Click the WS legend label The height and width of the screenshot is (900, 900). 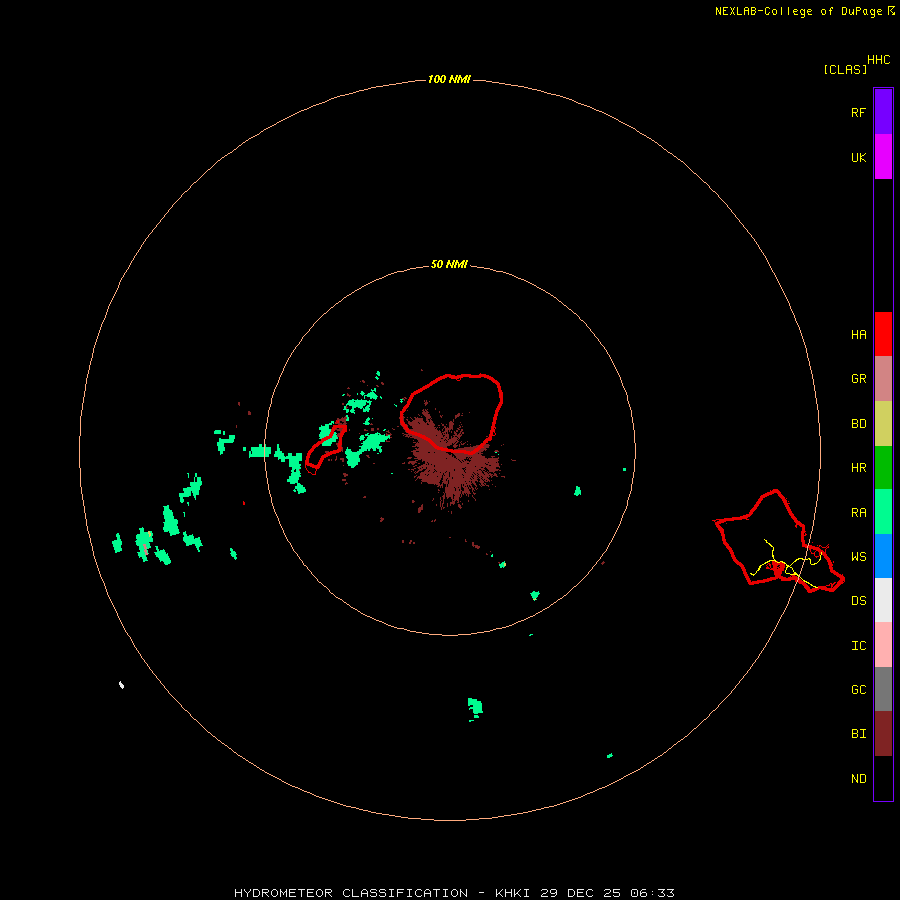[x=858, y=557]
